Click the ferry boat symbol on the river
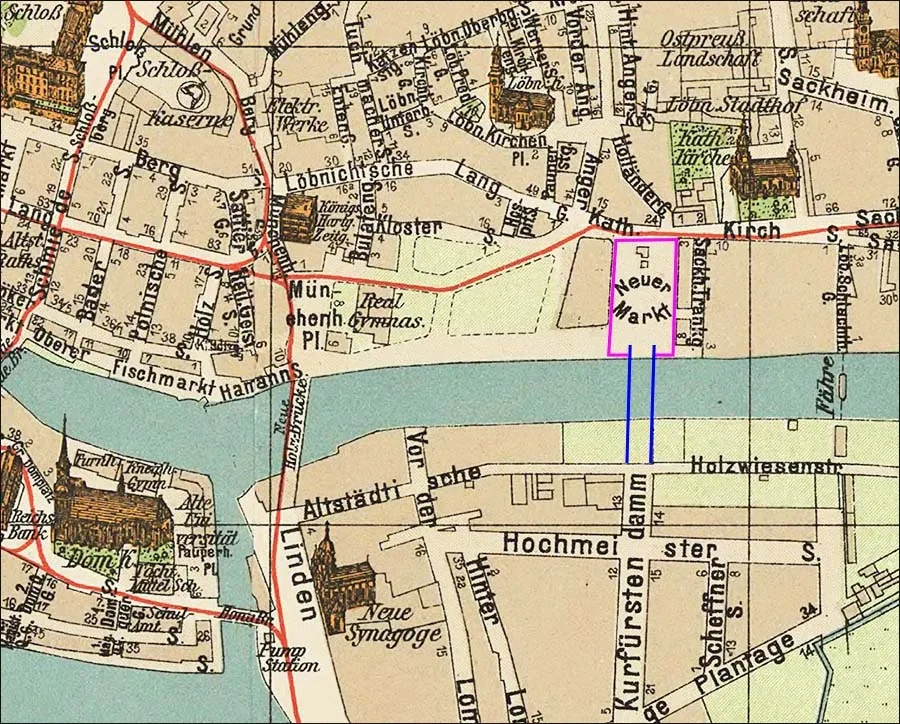The image size is (900, 724). pyautogui.click(x=842, y=386)
